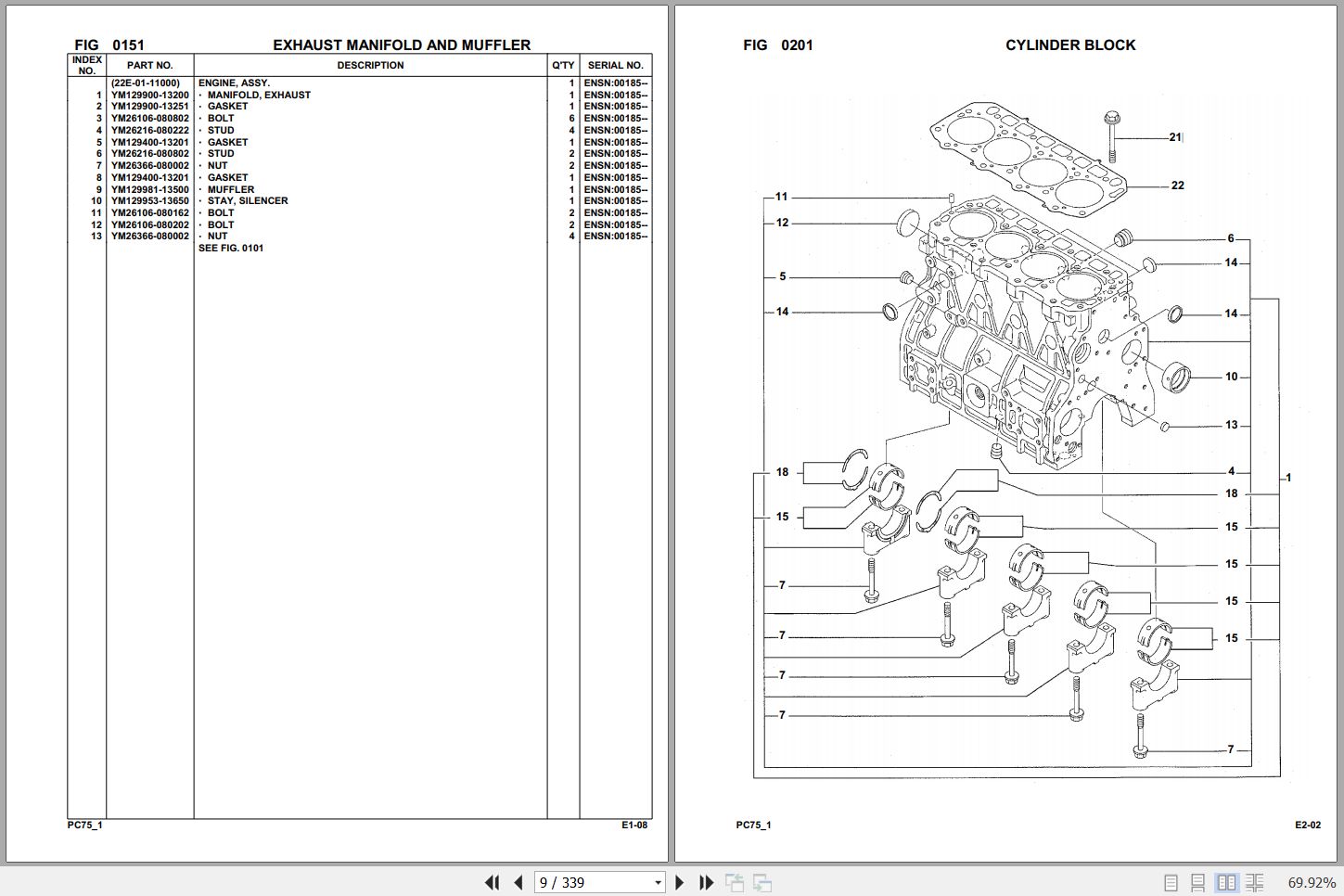Click the next view navigation icon

pyautogui.click(x=762, y=882)
